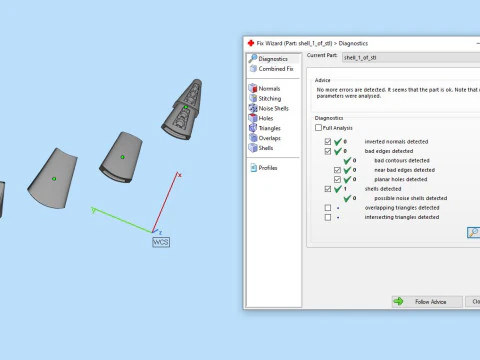Click the green dot on ribbed cone
This screenshot has height=360, width=480.
[x=186, y=107]
